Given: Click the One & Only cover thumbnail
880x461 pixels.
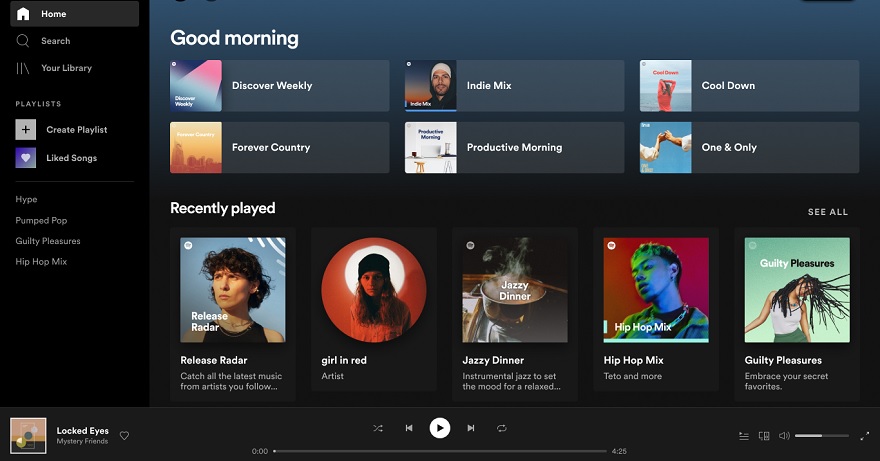Looking at the screenshot, I should [x=666, y=147].
